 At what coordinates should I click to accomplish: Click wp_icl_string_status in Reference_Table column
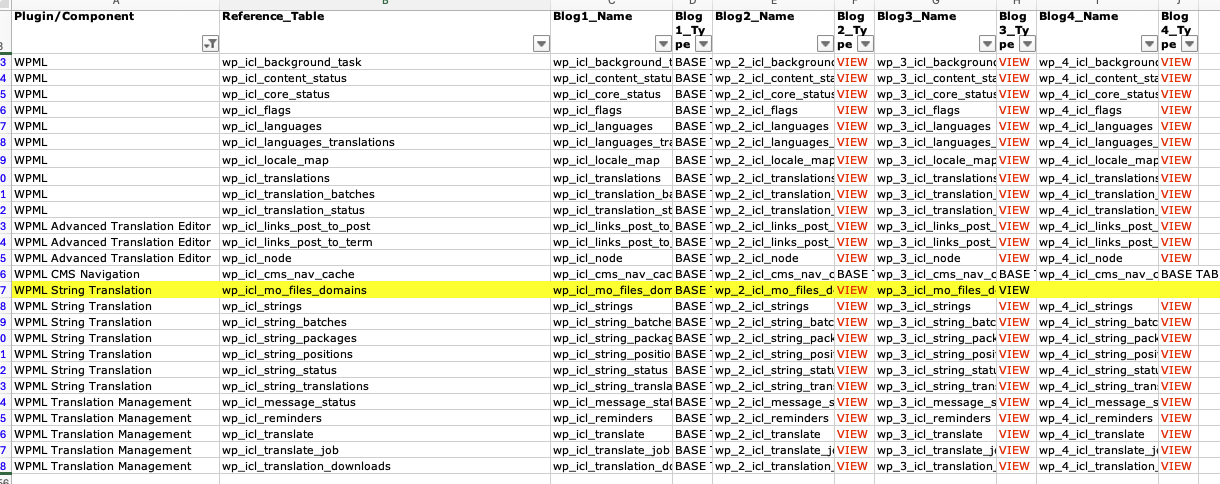click(x=279, y=370)
